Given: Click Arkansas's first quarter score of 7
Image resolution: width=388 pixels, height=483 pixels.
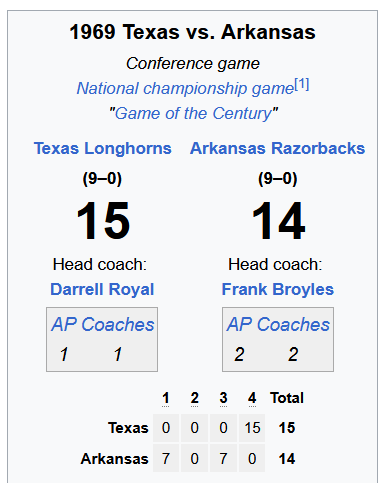Looking at the screenshot, I should click(x=166, y=459).
